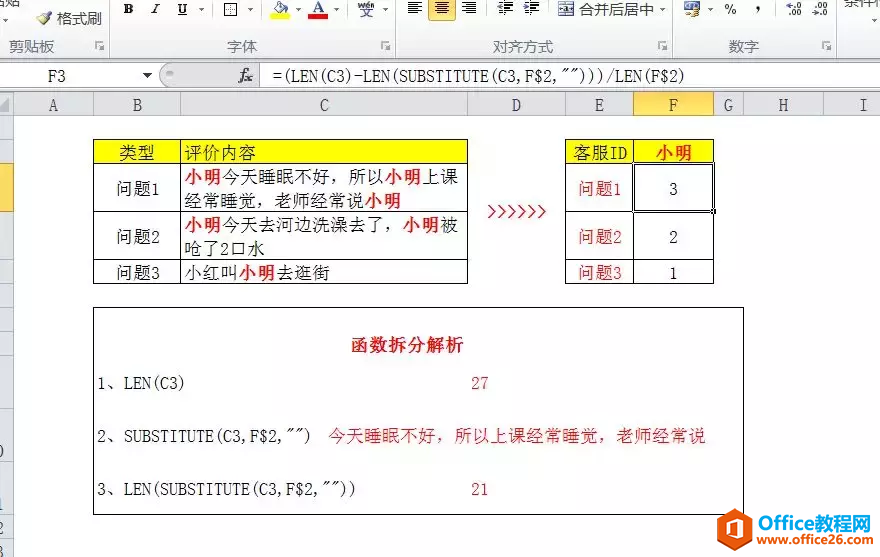
Task: Click the cell borders icon
Action: point(231,10)
